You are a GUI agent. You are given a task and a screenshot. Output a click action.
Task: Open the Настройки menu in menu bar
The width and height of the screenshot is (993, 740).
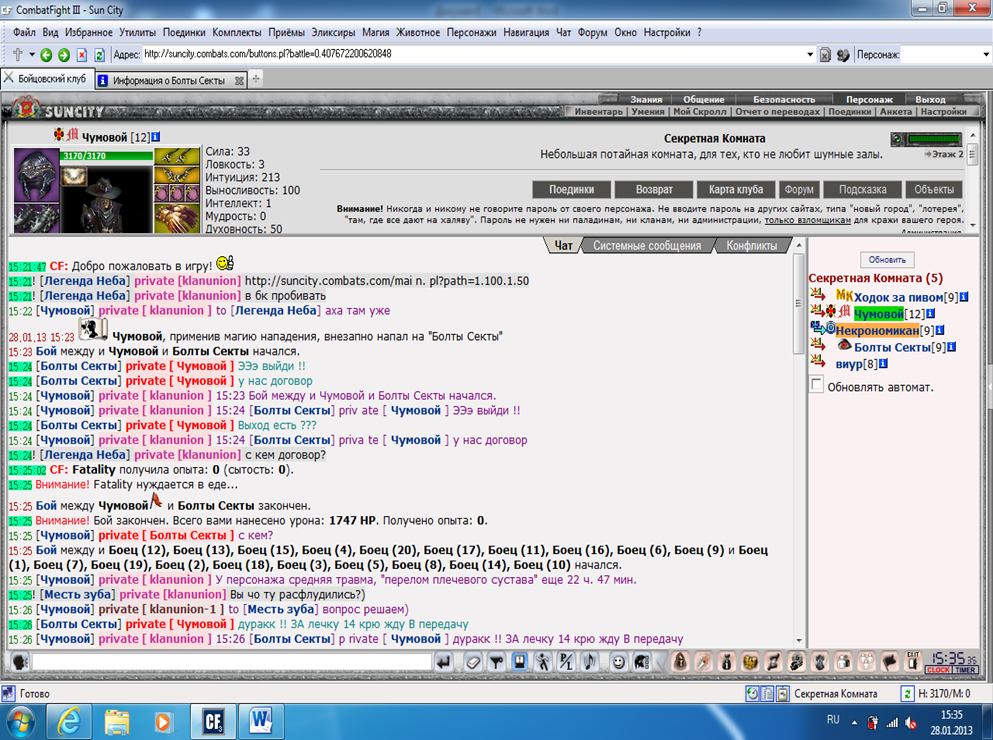[667, 32]
